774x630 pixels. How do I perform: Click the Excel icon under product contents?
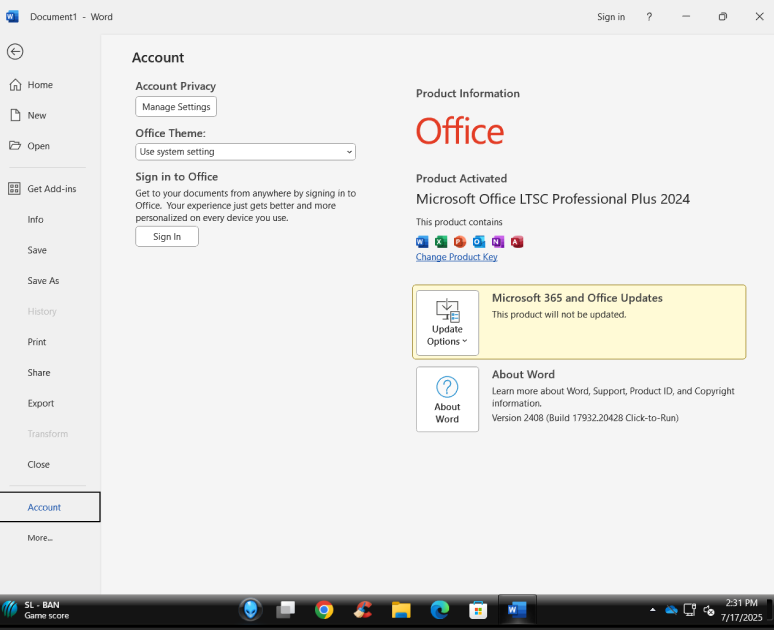click(441, 241)
